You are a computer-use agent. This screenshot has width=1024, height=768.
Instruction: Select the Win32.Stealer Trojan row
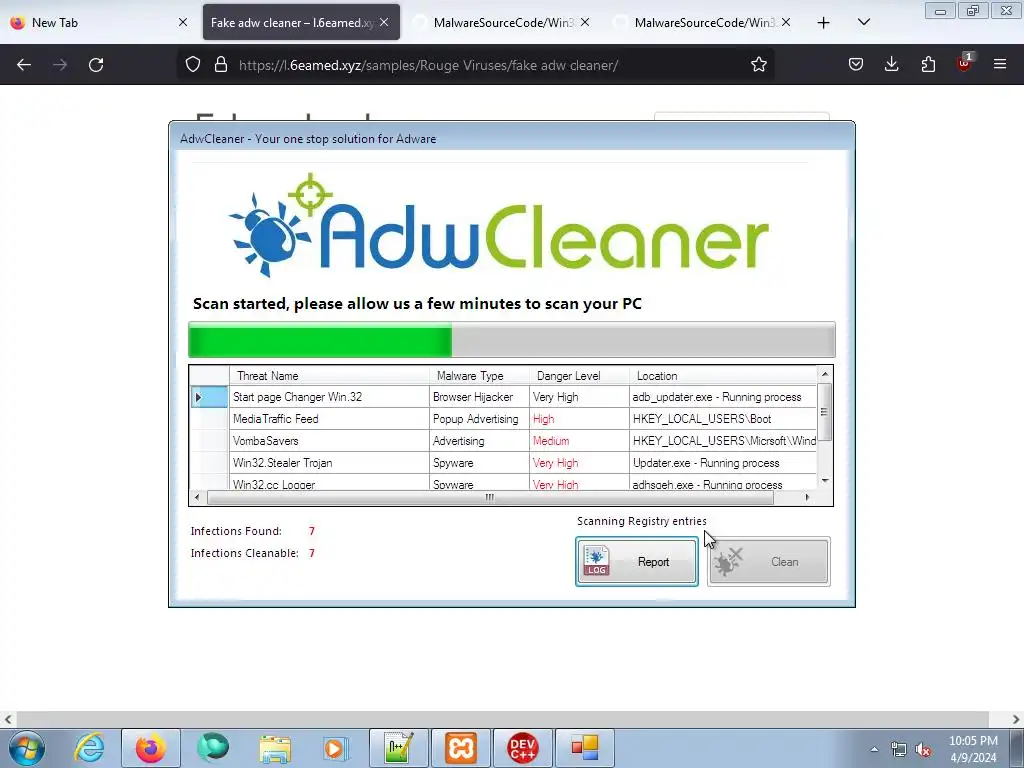[x=504, y=462]
